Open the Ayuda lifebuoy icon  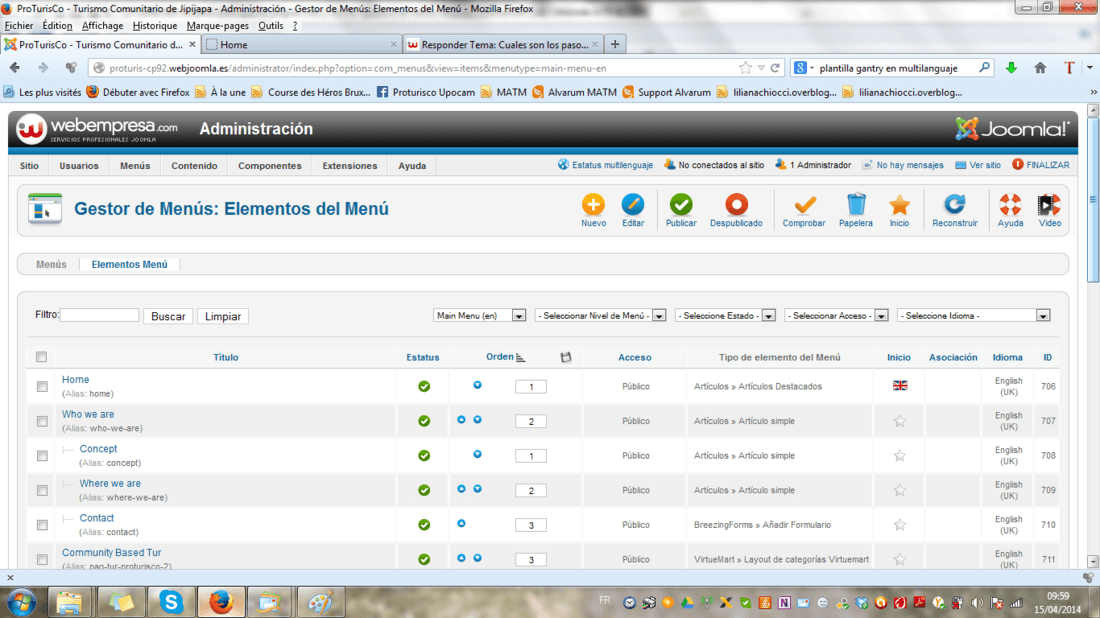click(x=1010, y=205)
